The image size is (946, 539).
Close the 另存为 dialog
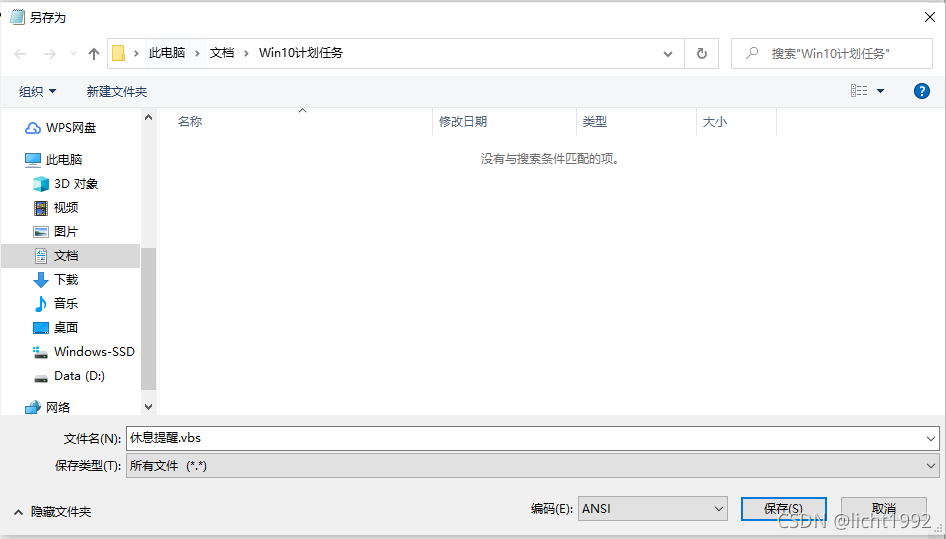[x=930, y=18]
